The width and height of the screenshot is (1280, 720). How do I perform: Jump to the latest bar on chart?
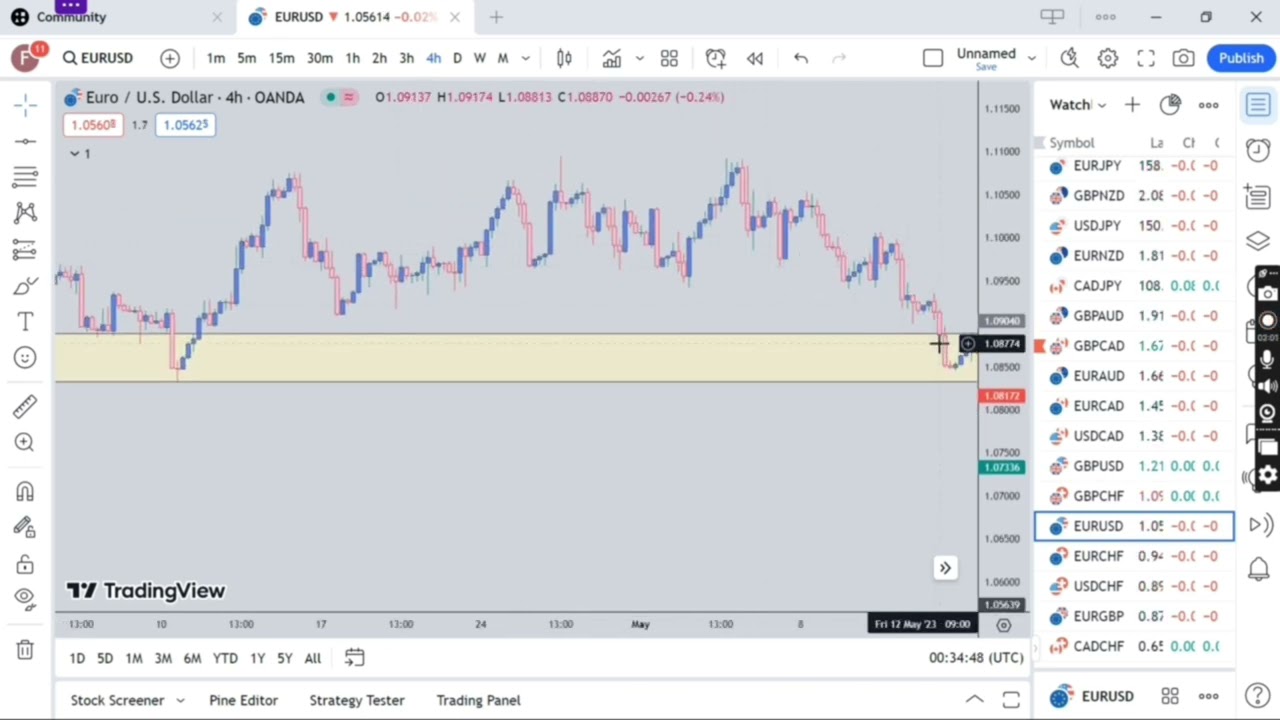945,568
